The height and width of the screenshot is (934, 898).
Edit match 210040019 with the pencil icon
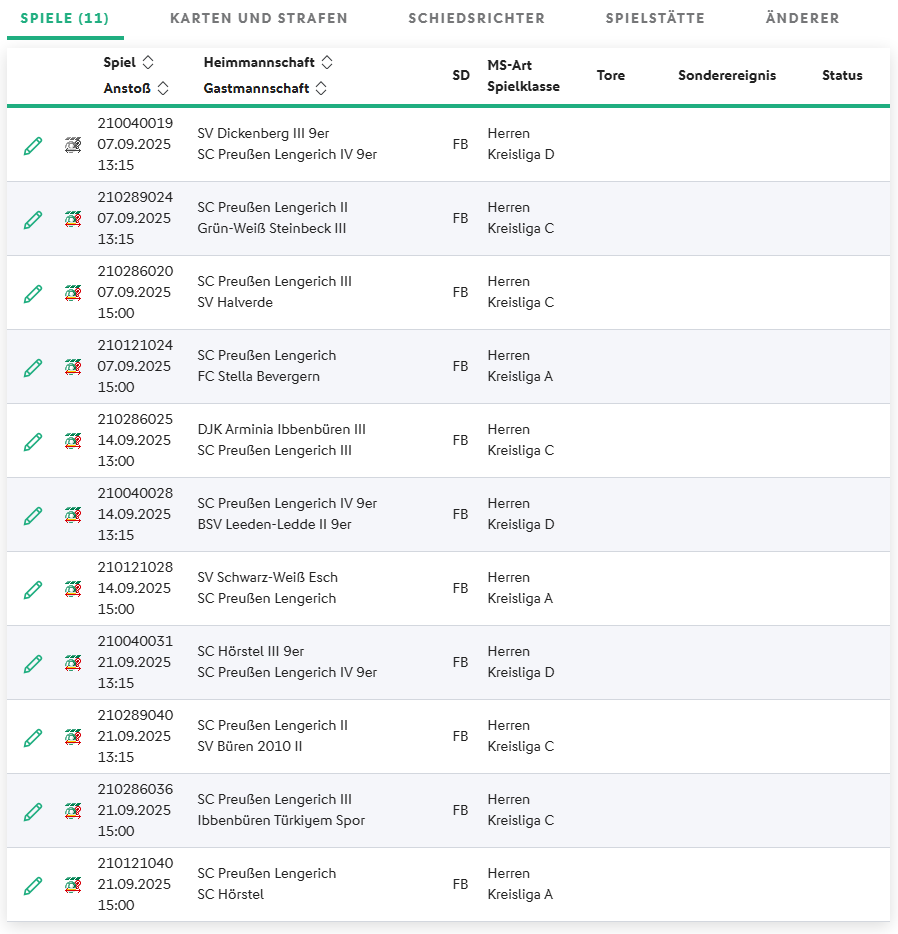[x=33, y=146]
